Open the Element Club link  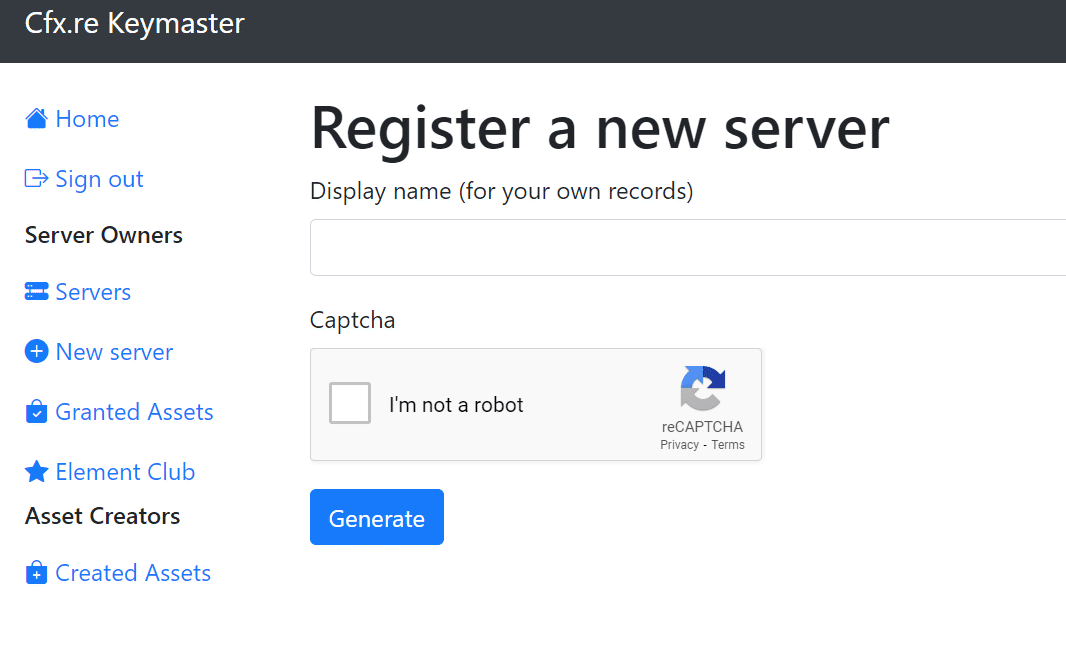(125, 472)
